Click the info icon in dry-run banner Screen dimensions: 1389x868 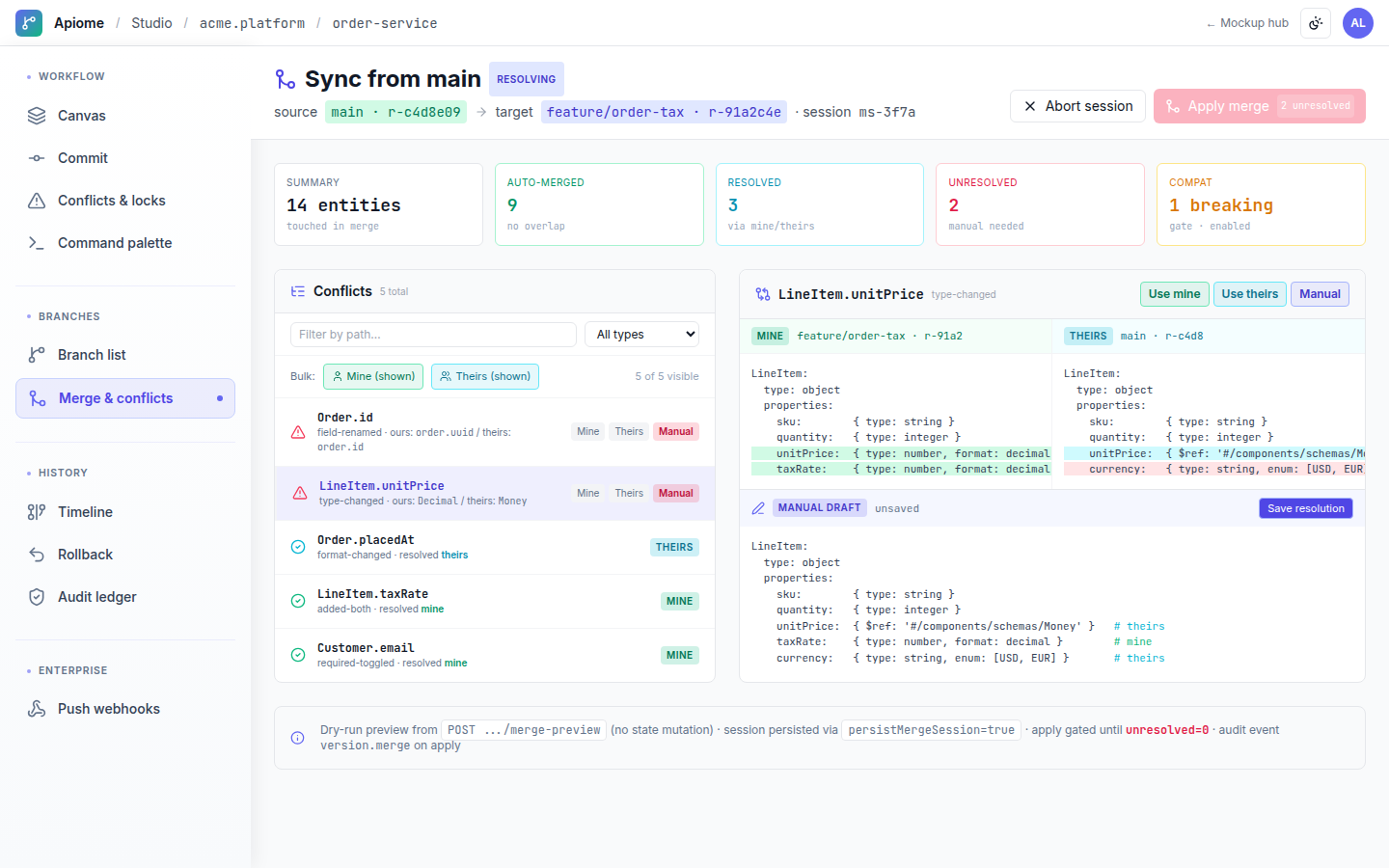(298, 738)
